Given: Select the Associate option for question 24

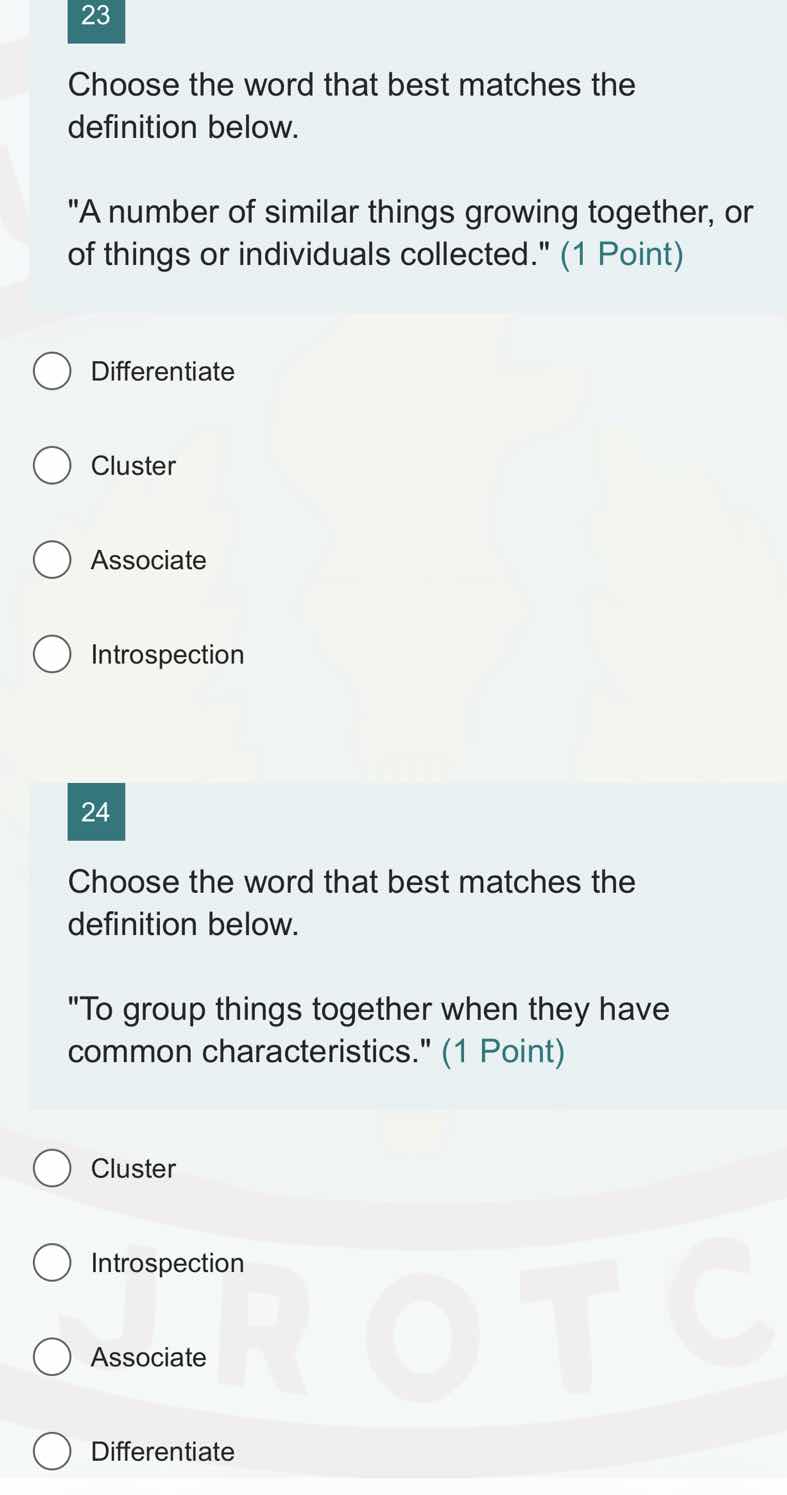Looking at the screenshot, I should click(52, 1356).
